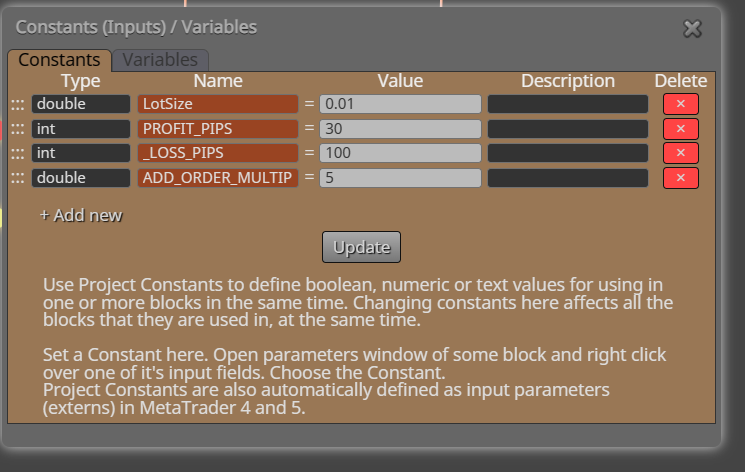745x472 pixels.
Task: Click the Delete column header
Action: coord(680,81)
